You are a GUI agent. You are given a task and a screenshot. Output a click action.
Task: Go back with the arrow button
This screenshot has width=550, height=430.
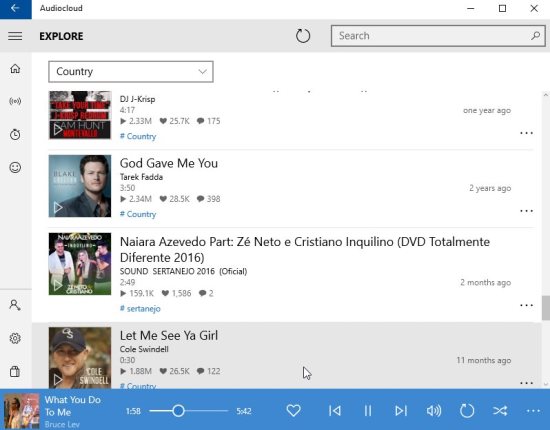click(x=15, y=8)
